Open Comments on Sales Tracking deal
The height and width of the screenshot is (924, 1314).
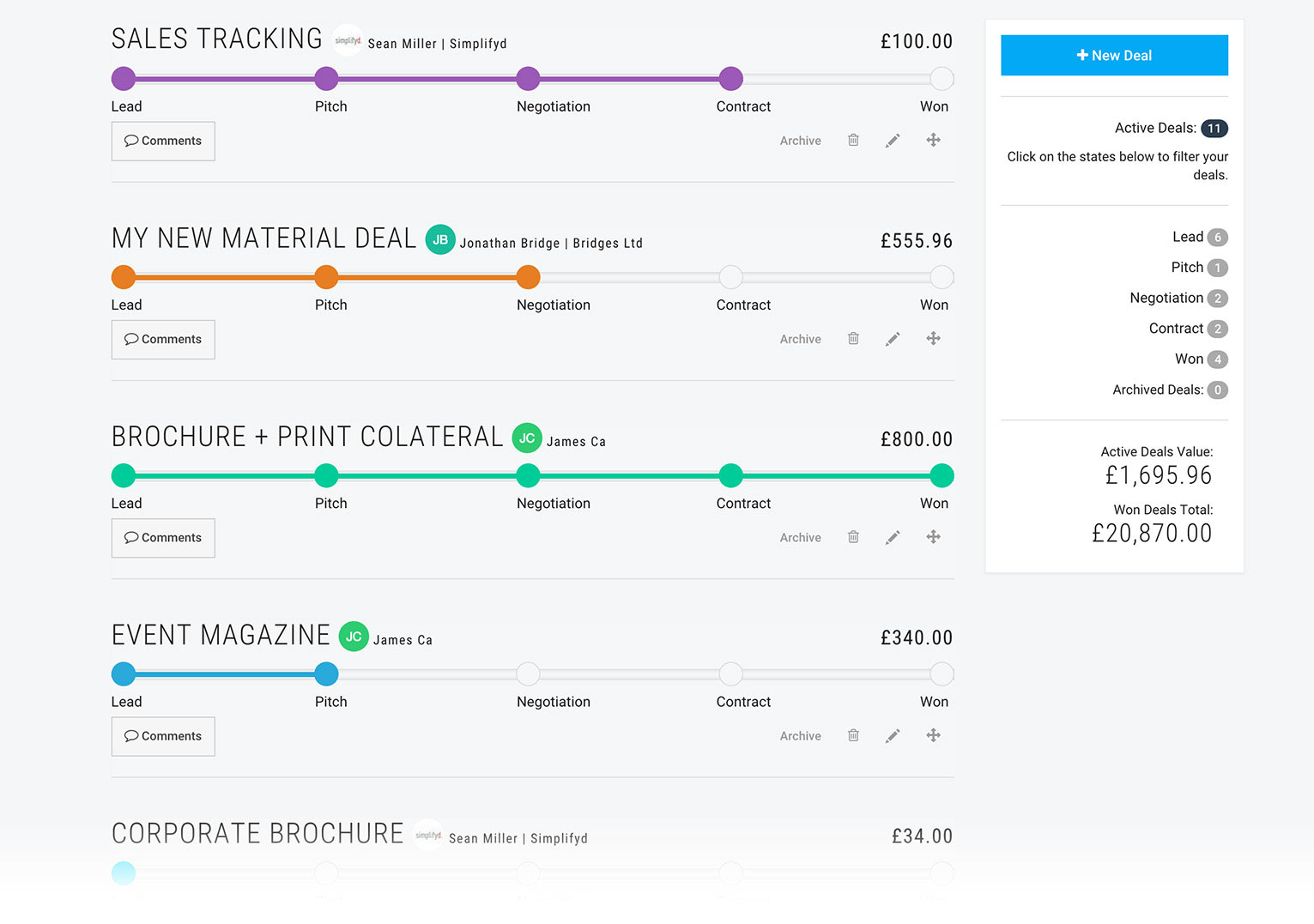click(x=163, y=141)
